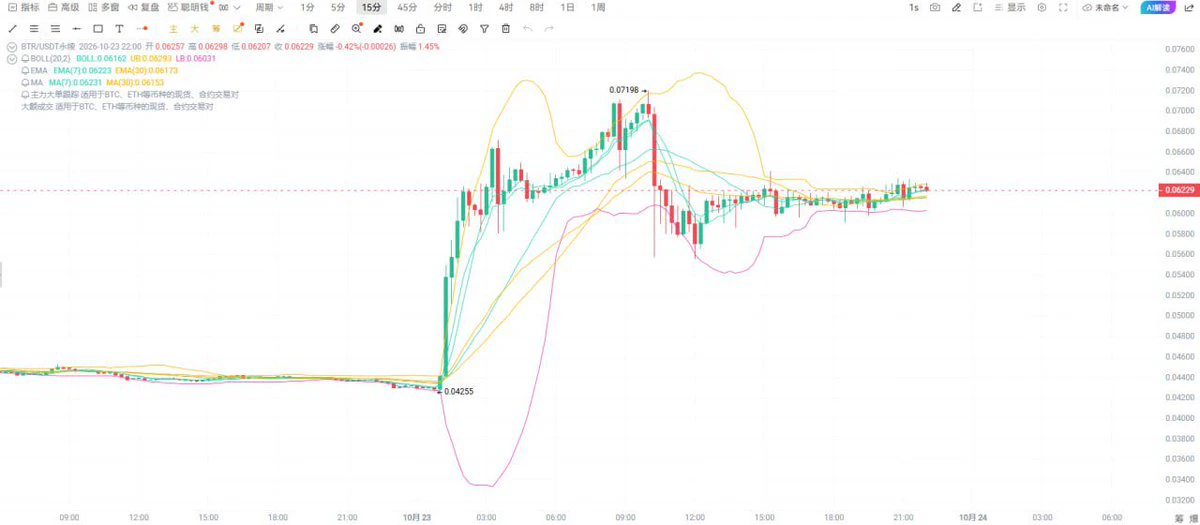Image resolution: width=1200 pixels, height=525 pixels.
Task: Expand the candlestick chart type dropdown
Action: (x=230, y=8)
